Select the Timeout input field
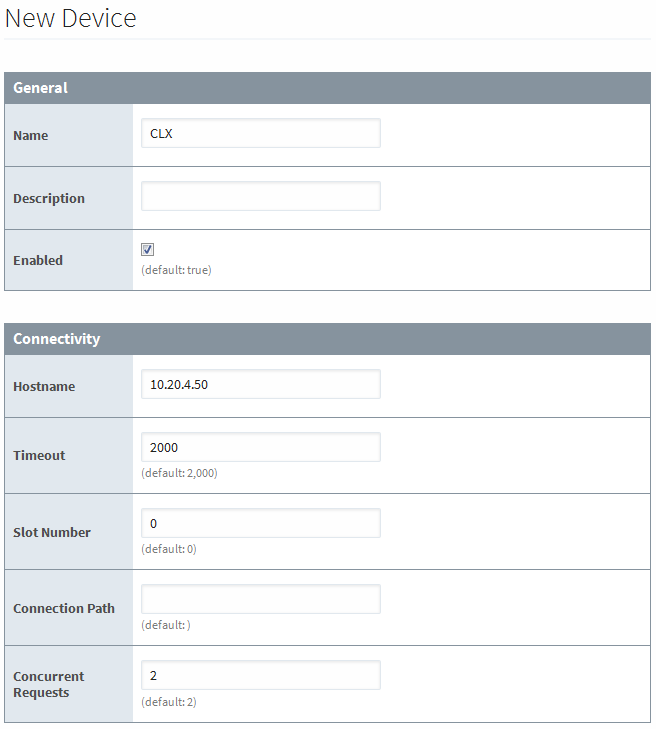This screenshot has height=729, width=656. (x=260, y=447)
